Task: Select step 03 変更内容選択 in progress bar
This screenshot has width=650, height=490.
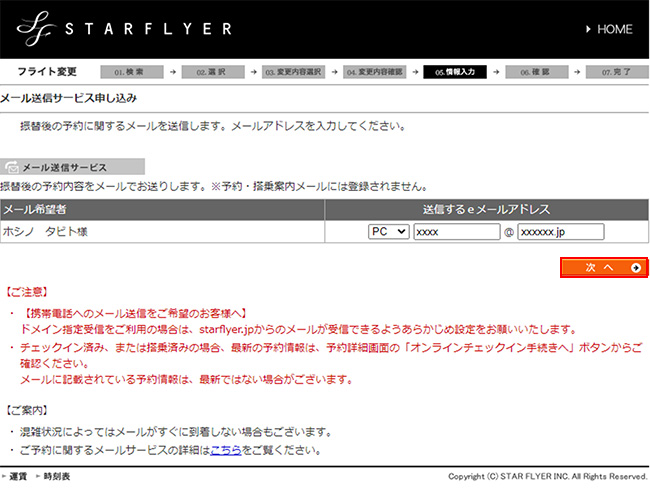Action: pos(295,72)
